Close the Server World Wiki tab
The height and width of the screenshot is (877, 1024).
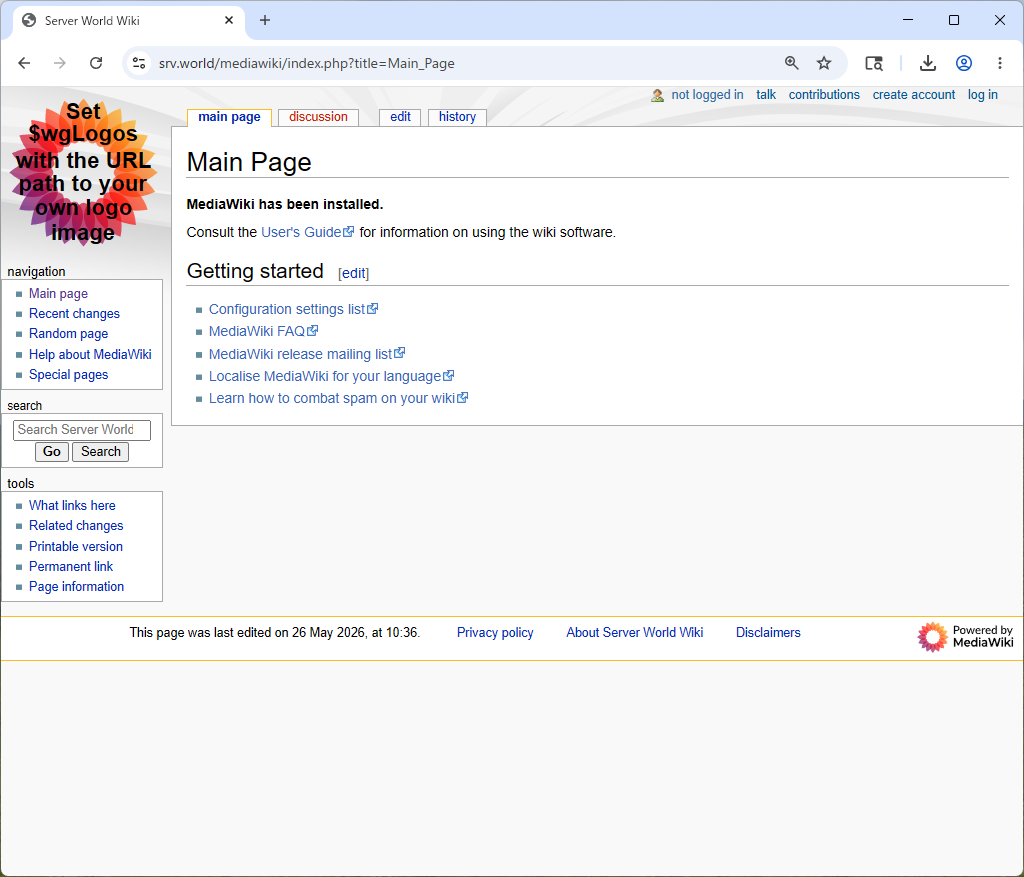229,20
